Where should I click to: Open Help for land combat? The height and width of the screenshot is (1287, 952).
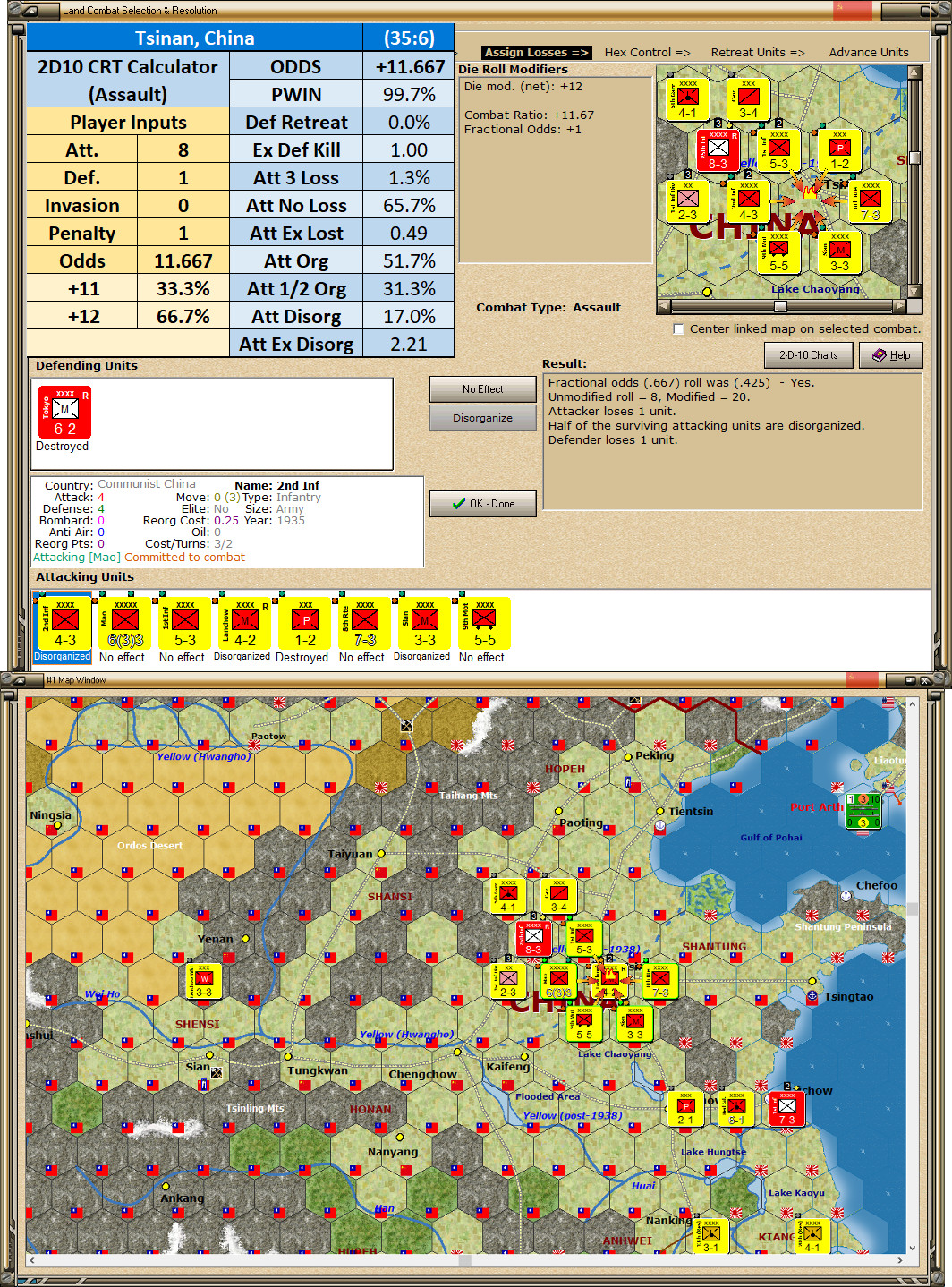point(891,355)
